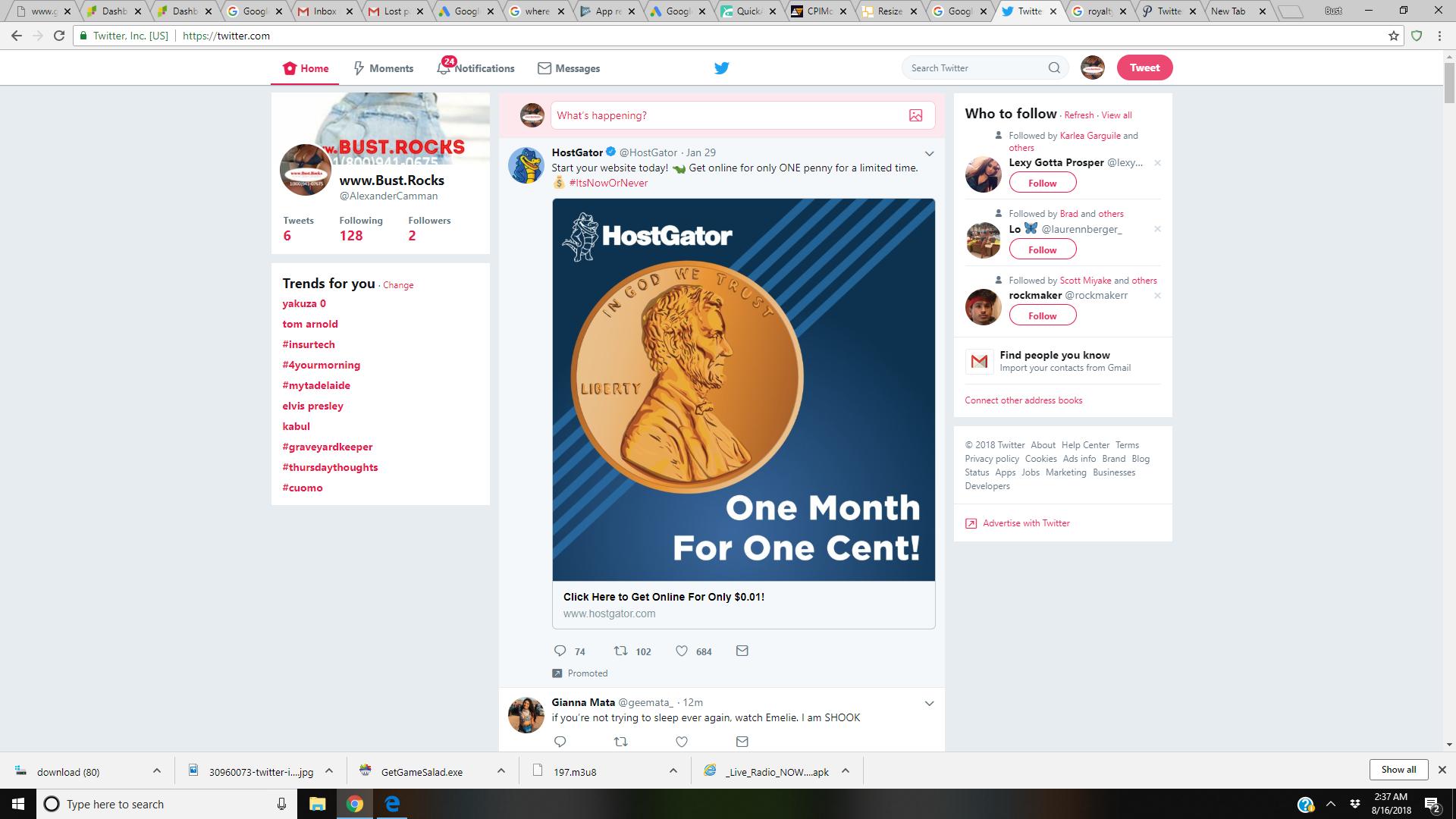
Task: Like the HostGator tweet with heart icon
Action: click(682, 651)
